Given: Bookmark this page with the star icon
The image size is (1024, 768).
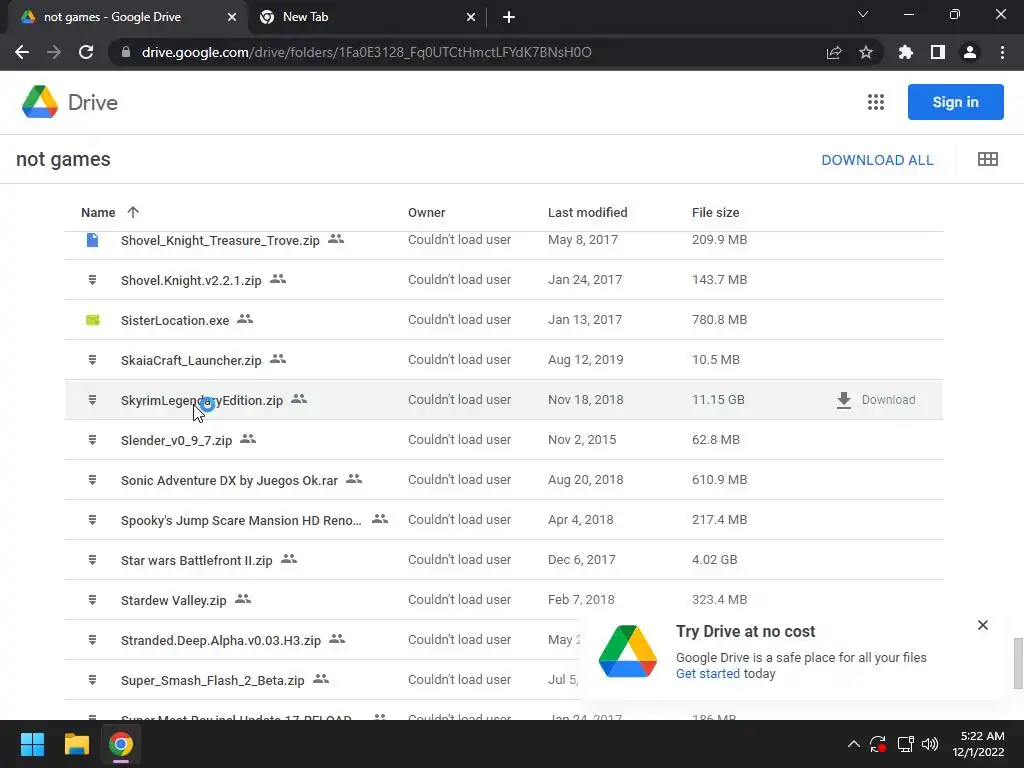Looking at the screenshot, I should 866,52.
